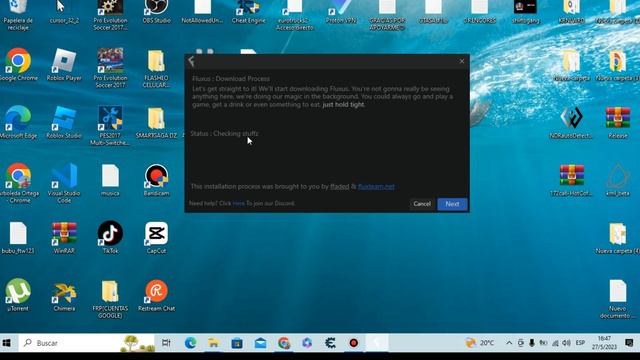Select FRP(CUENTAS GOOGLE) folder
The image size is (640, 360).
click(x=110, y=299)
